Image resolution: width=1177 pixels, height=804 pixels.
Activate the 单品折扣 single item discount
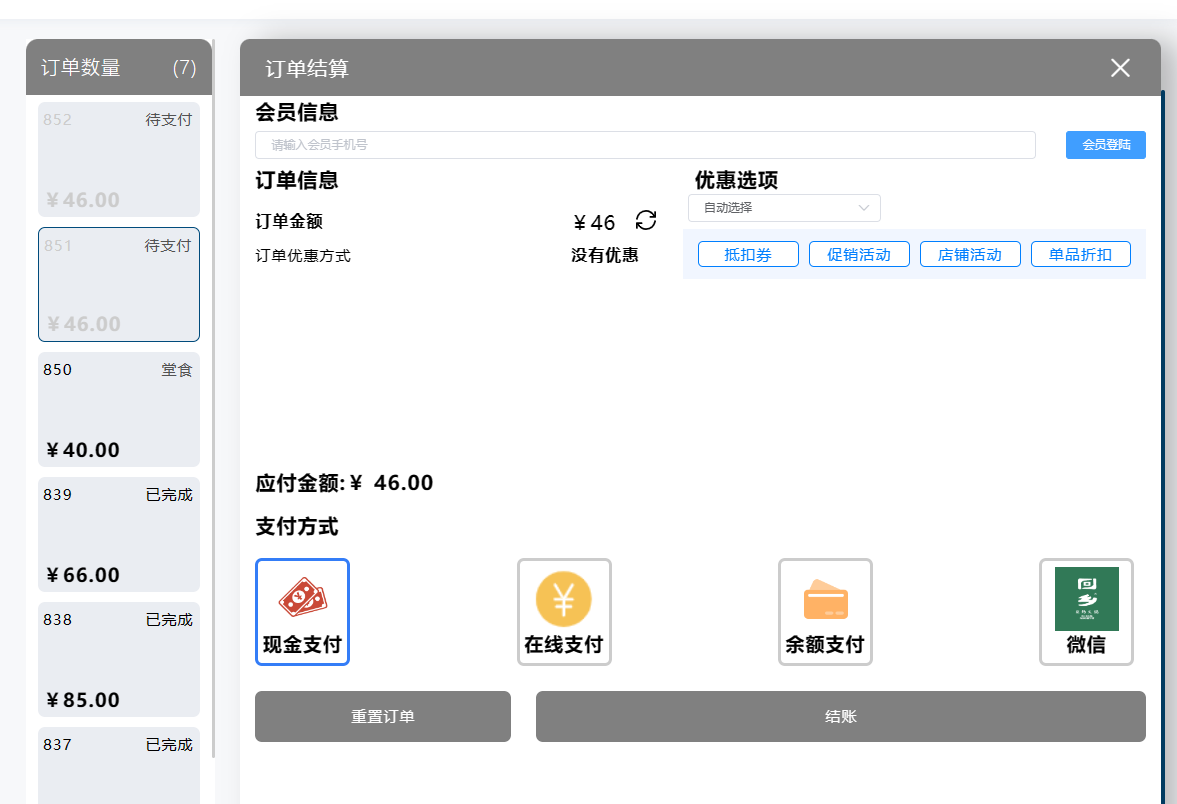(1080, 253)
